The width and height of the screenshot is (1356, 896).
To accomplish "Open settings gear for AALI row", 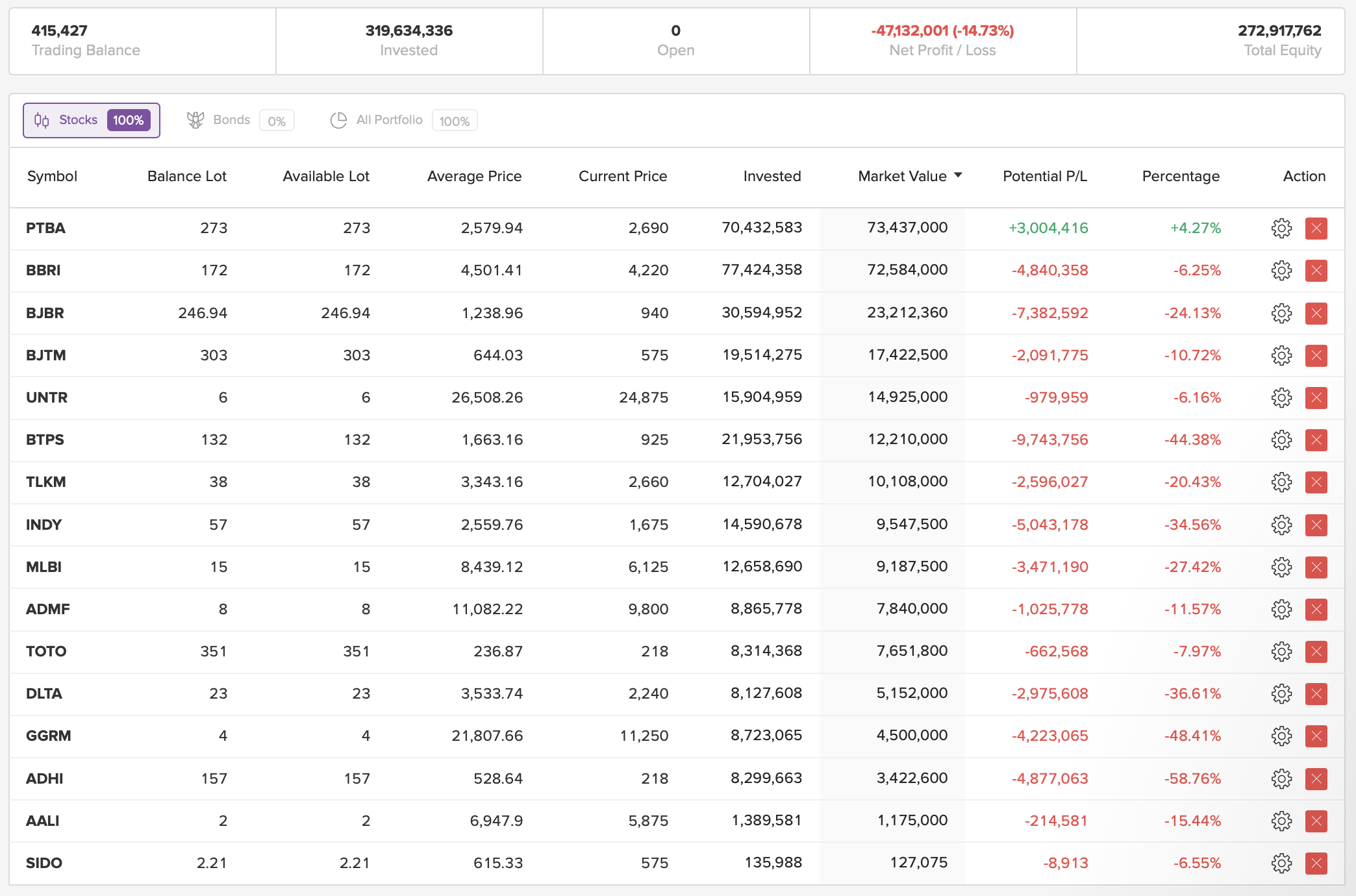I will point(1281,821).
